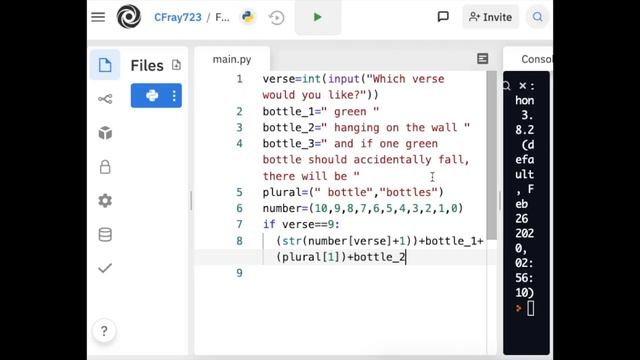This screenshot has width=640, height=360.
Task: Open the version control branch icon
Action: [105, 99]
